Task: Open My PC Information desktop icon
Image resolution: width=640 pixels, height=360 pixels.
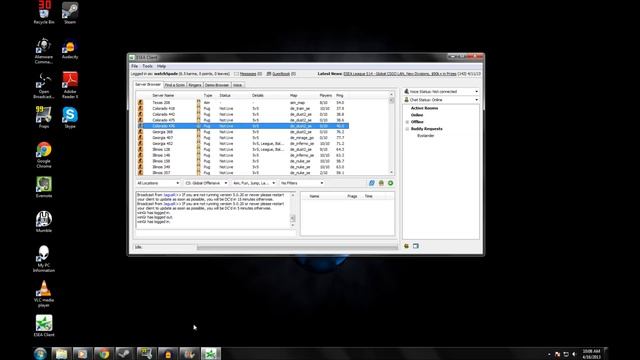Action: pos(44,258)
